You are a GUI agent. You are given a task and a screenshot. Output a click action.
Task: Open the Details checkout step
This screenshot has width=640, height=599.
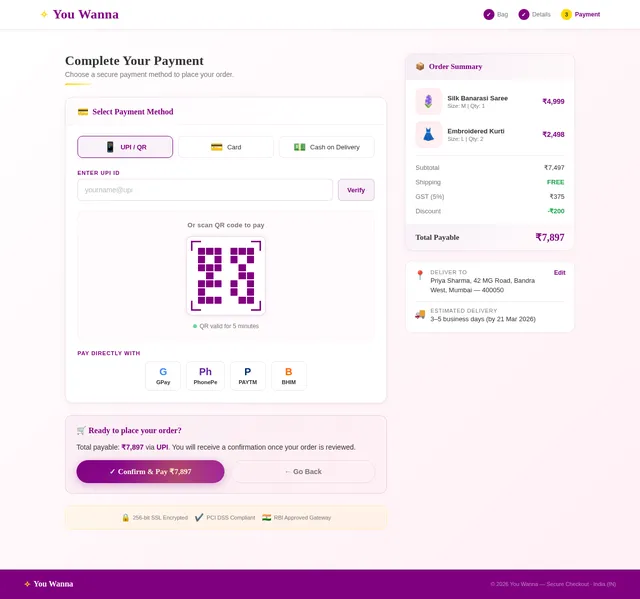[x=535, y=14]
